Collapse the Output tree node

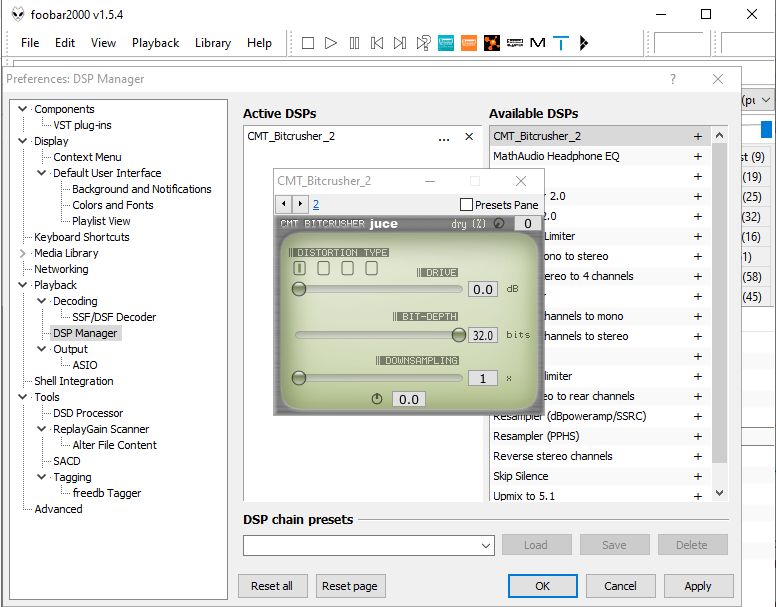tap(42, 349)
